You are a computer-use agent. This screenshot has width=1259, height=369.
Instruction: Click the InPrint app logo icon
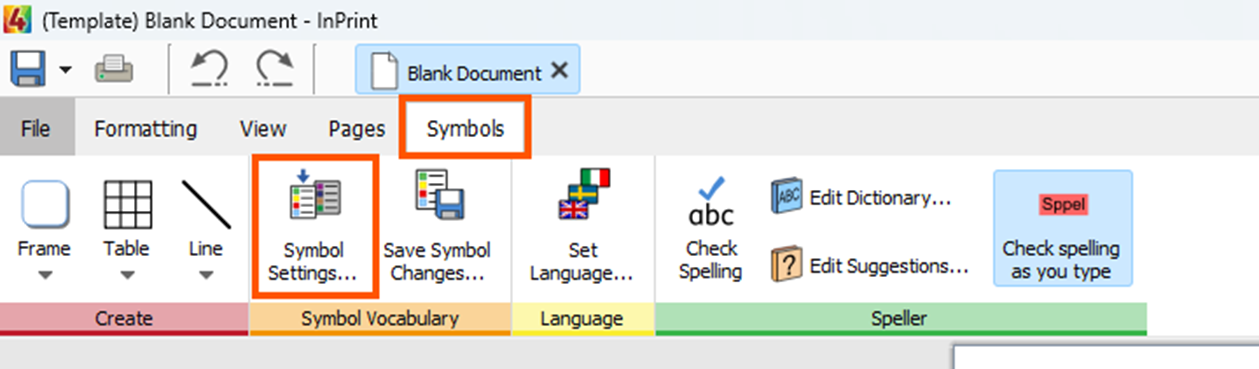point(17,19)
